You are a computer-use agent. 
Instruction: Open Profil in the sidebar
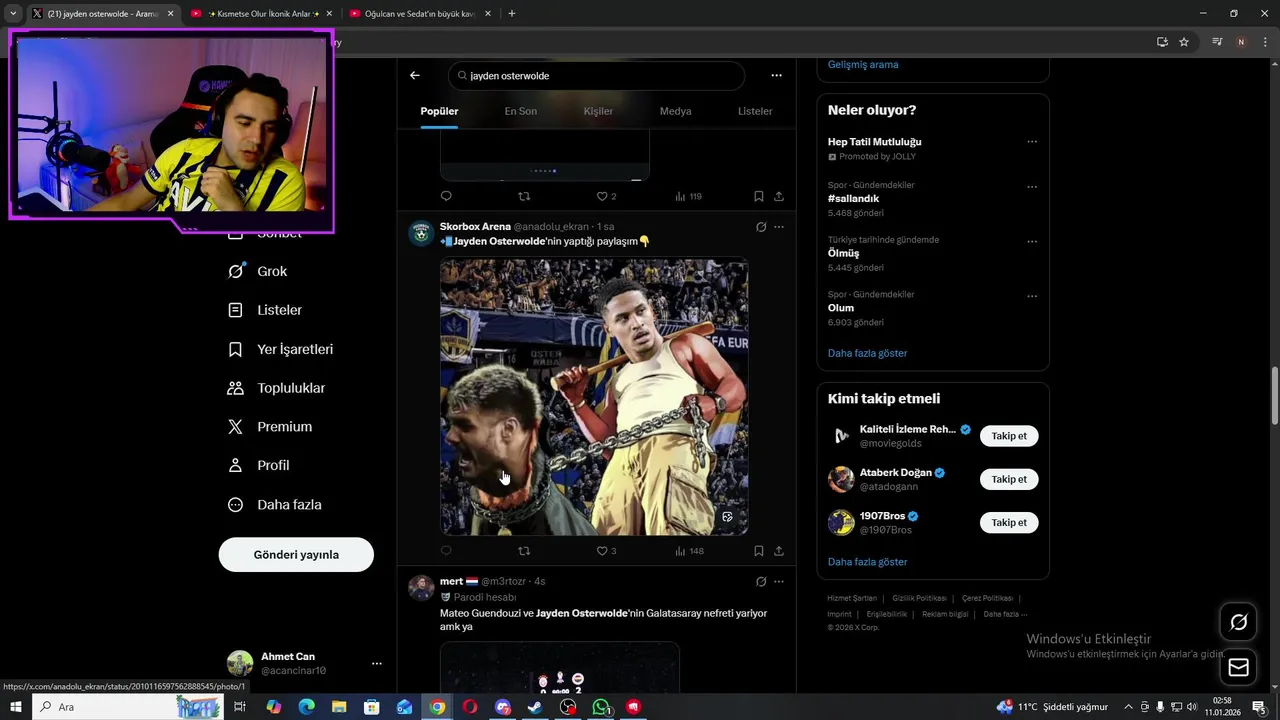pyautogui.click(x=258, y=466)
